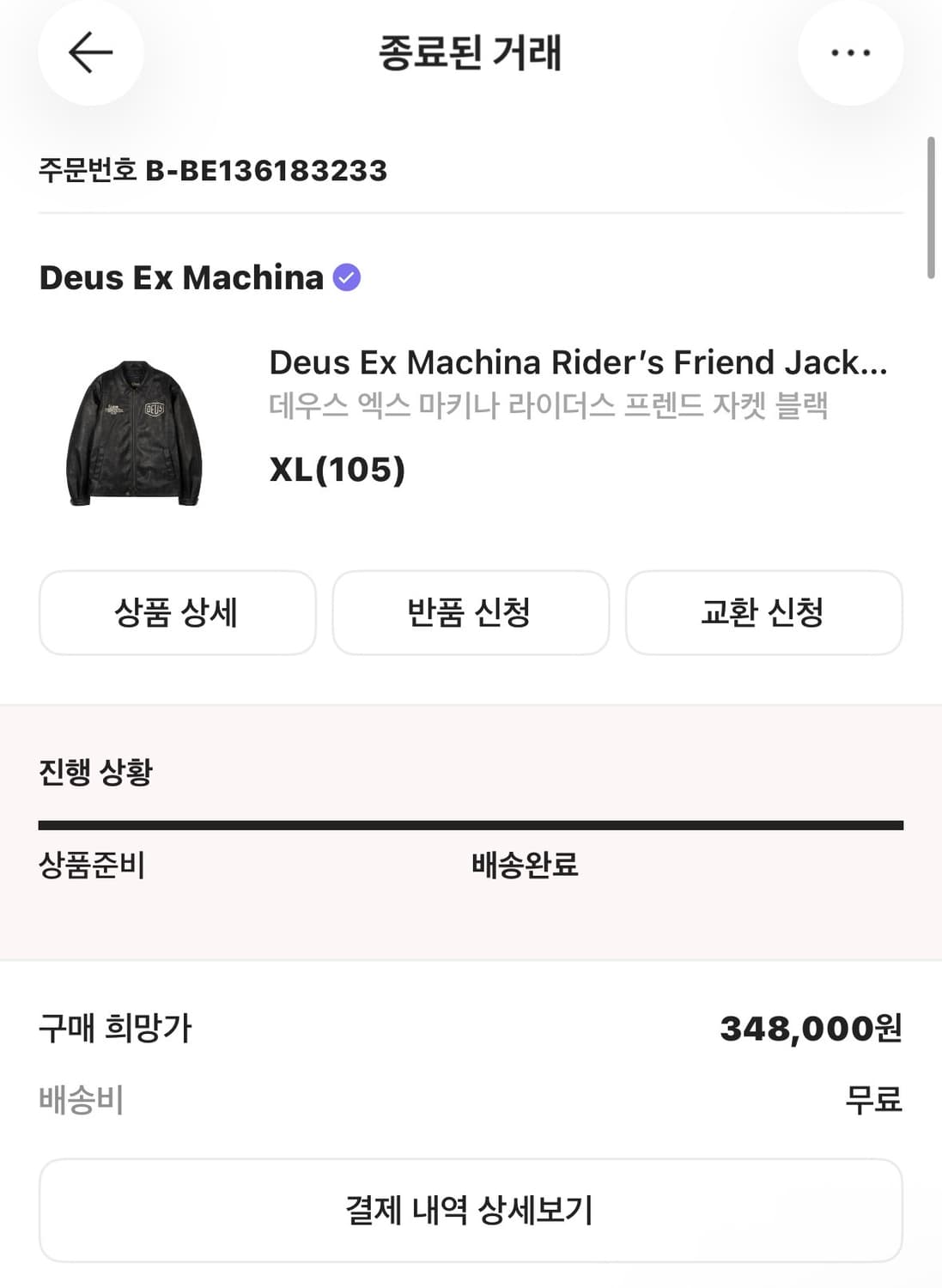
Task: Click the XL(105) size label
Action: [337, 469]
